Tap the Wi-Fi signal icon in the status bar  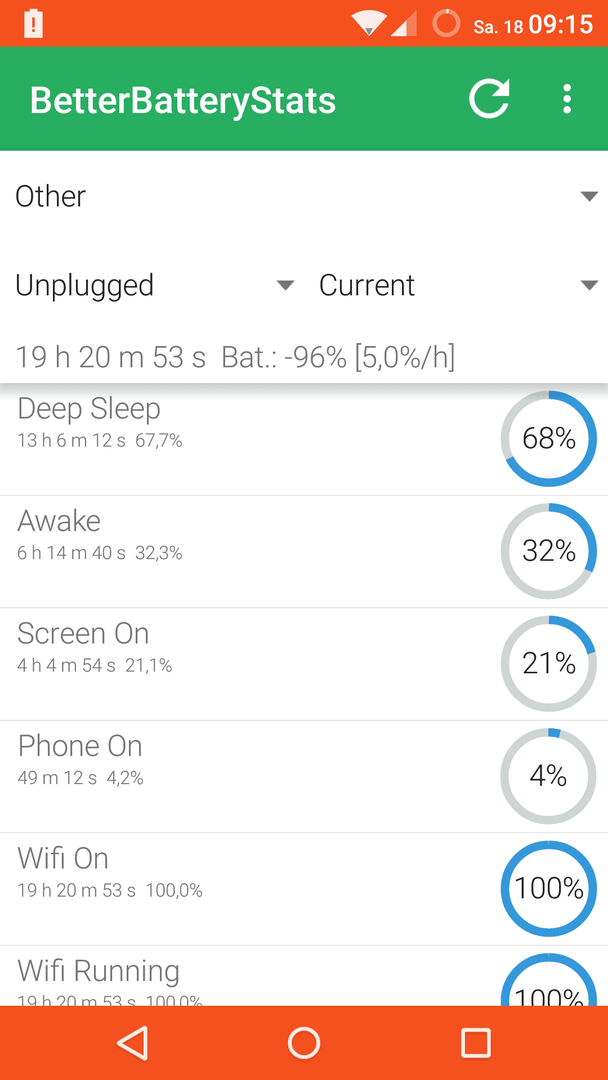(x=368, y=23)
